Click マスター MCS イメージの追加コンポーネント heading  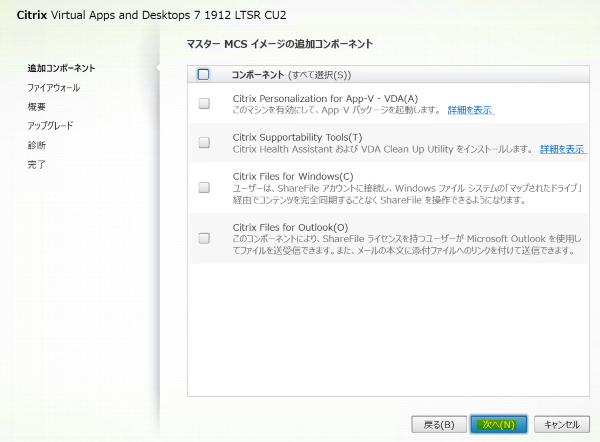(280, 44)
